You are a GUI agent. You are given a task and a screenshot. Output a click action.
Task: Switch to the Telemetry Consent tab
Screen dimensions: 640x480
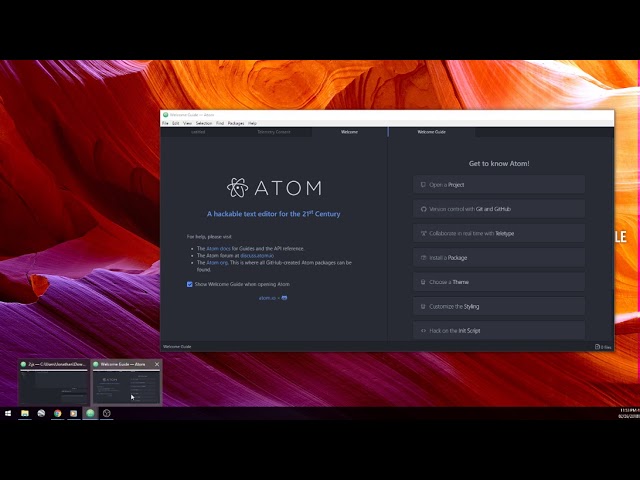point(274,132)
